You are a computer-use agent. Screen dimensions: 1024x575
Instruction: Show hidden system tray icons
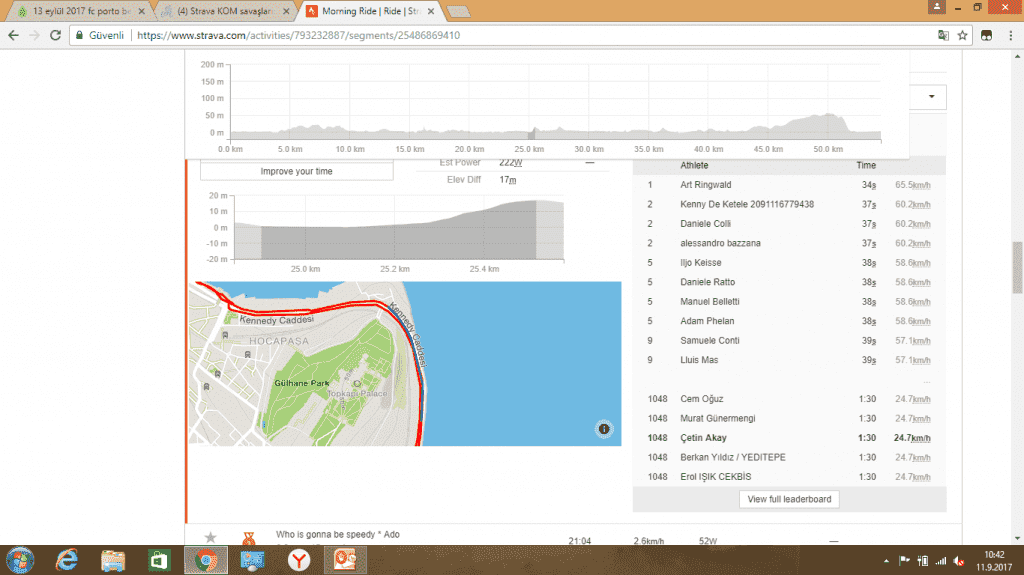click(x=887, y=560)
